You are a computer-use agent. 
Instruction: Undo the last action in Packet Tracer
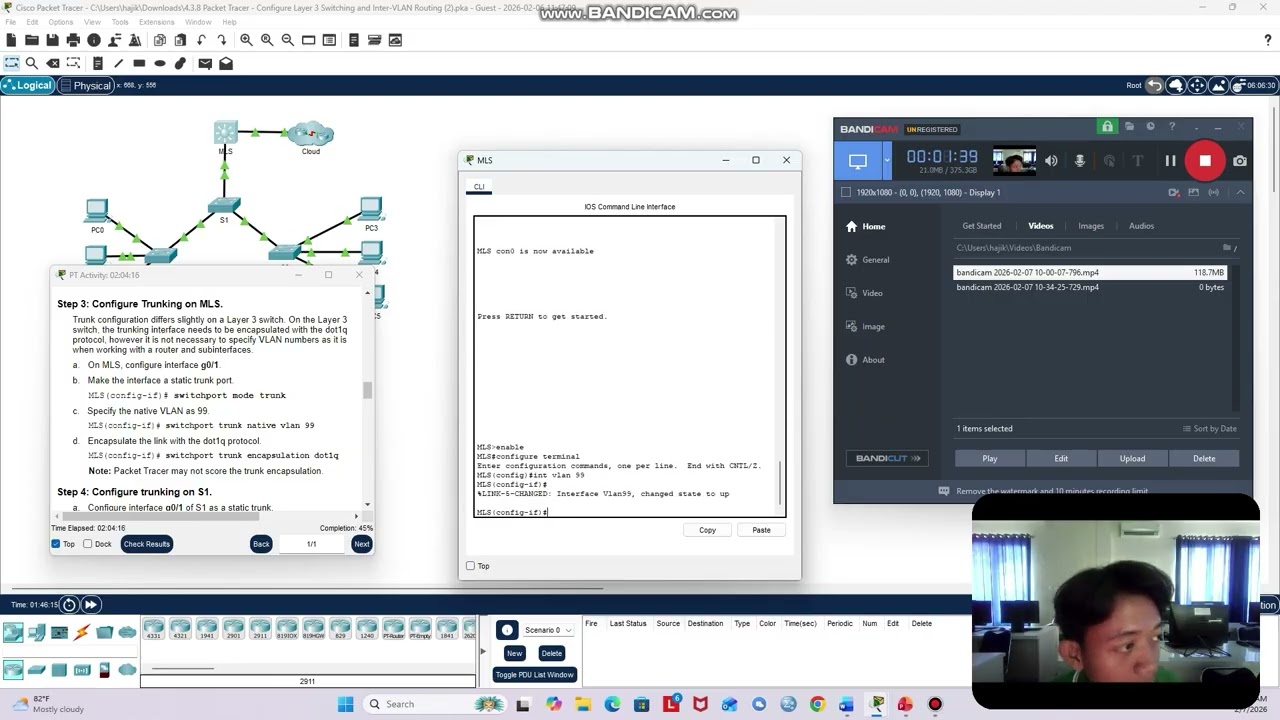(202, 40)
